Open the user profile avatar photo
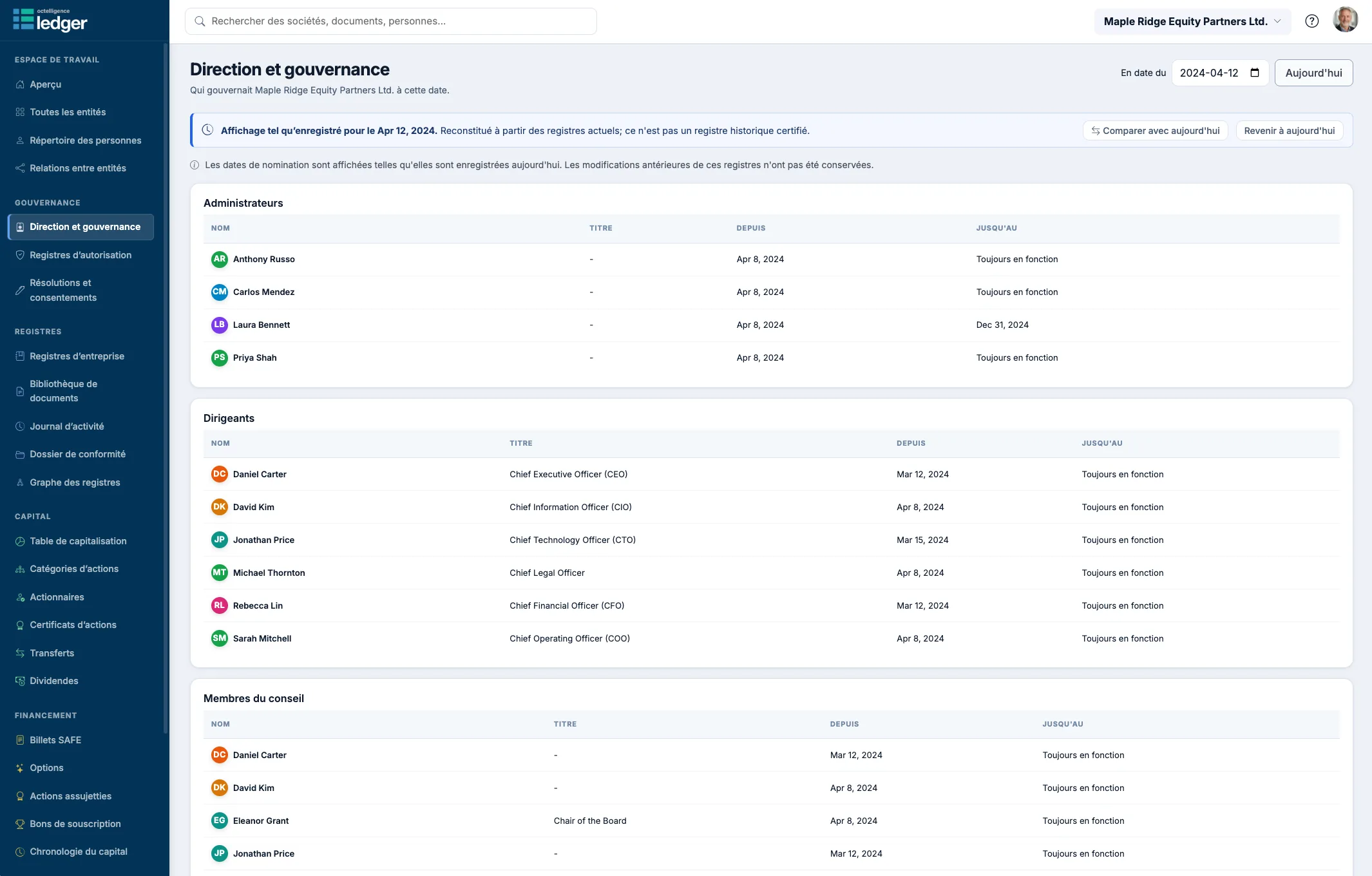1372x876 pixels. click(x=1345, y=20)
